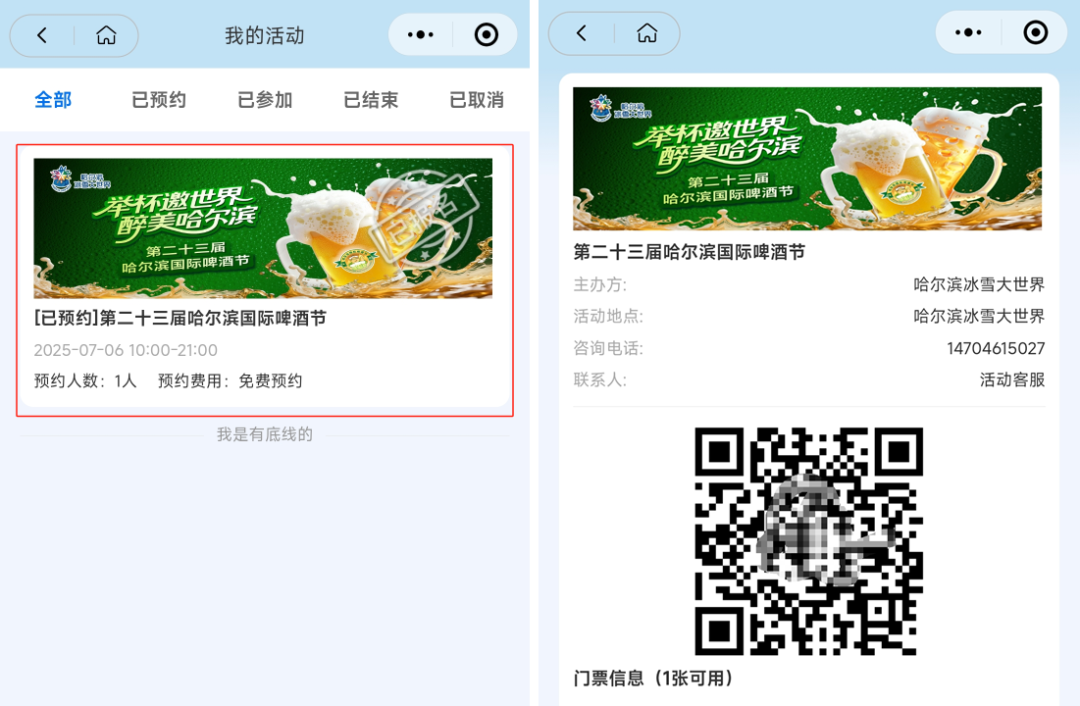
Task: Click the detail title 第二十三届哈尔滨国际啤酒节
Action: pos(689,252)
